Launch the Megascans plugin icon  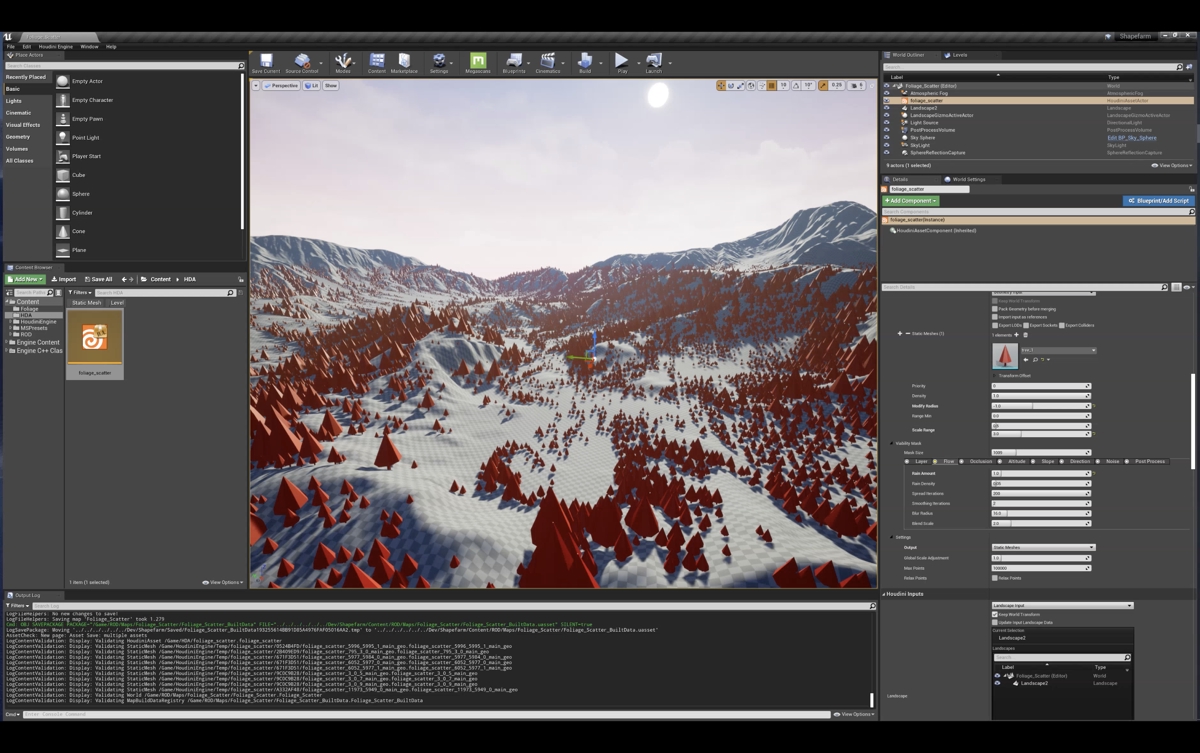coord(478,62)
